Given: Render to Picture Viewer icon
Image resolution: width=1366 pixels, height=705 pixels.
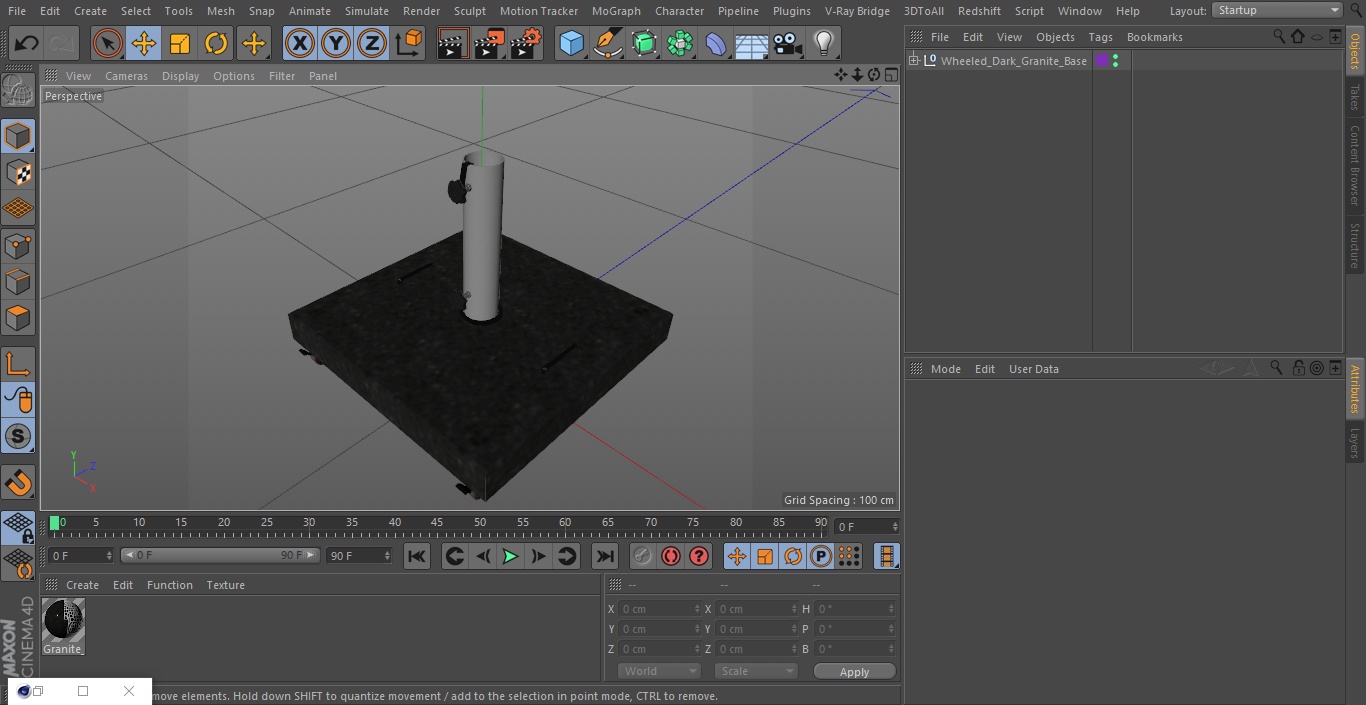Looking at the screenshot, I should click(490, 44).
